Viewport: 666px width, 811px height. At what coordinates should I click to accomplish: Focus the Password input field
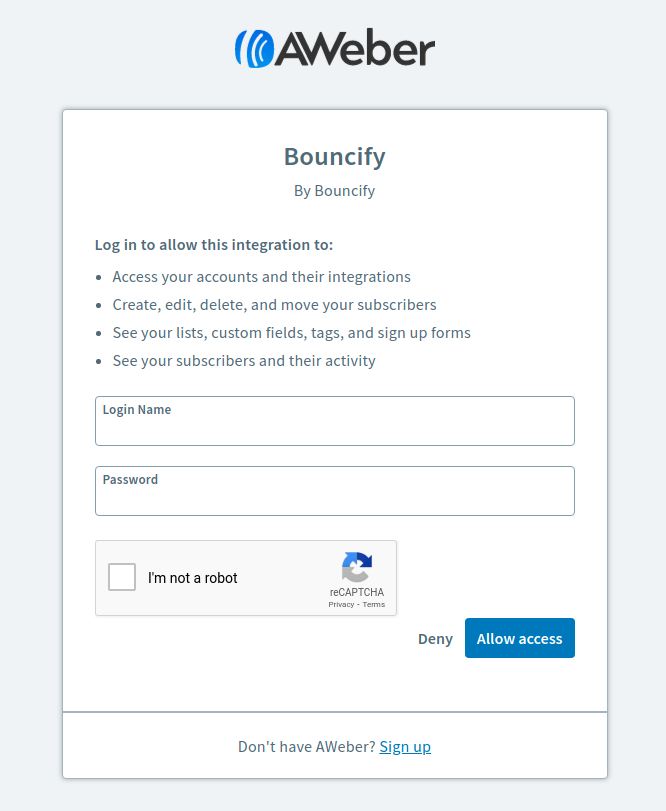click(x=335, y=491)
